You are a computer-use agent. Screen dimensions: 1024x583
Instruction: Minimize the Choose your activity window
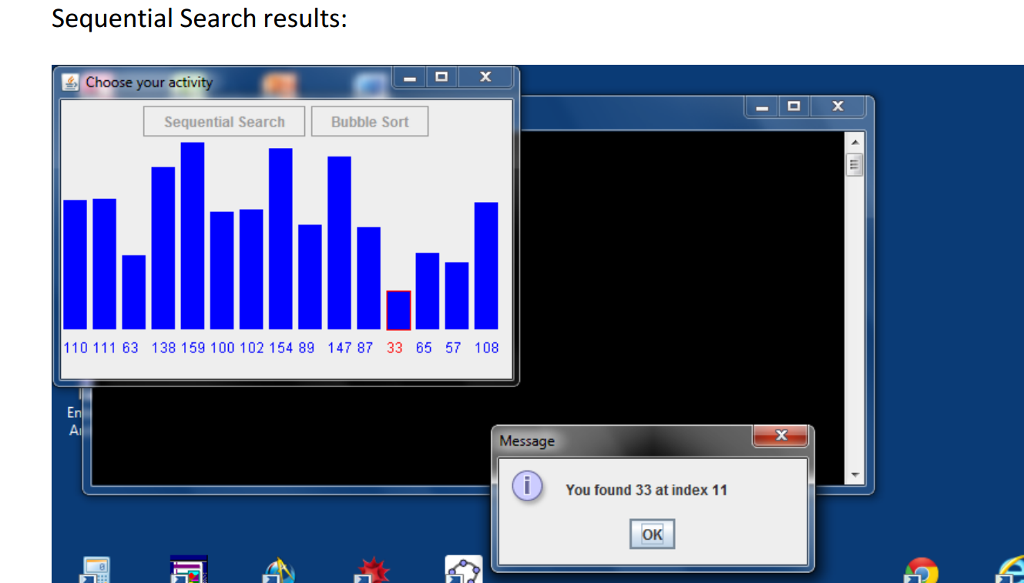tap(409, 77)
